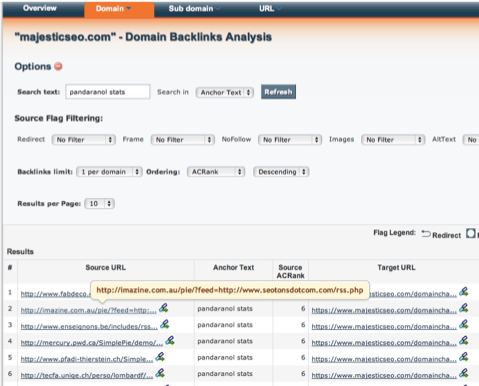Viewport: 479px width, 386px height.
Task: Open the enseignons.be source URL link
Action: click(89, 327)
